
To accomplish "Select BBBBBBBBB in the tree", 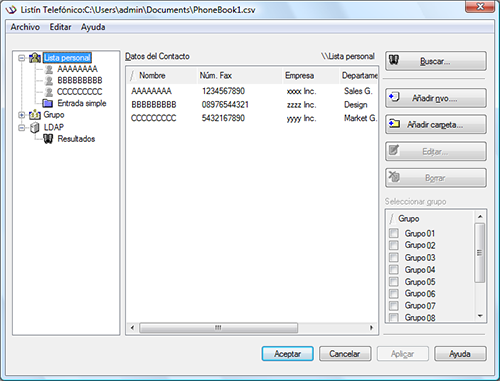I will (x=80, y=80).
